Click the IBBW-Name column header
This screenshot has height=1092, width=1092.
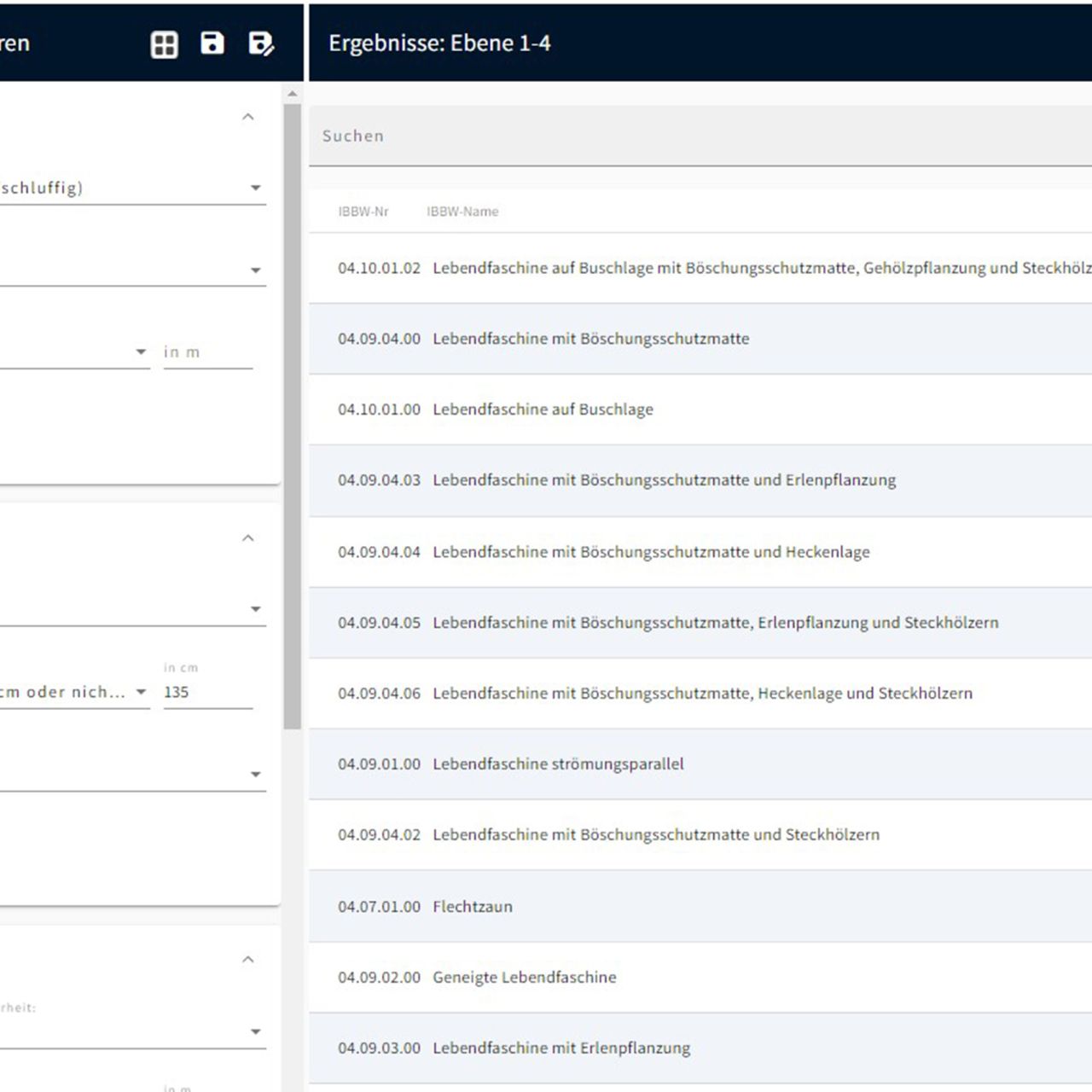pos(462,212)
